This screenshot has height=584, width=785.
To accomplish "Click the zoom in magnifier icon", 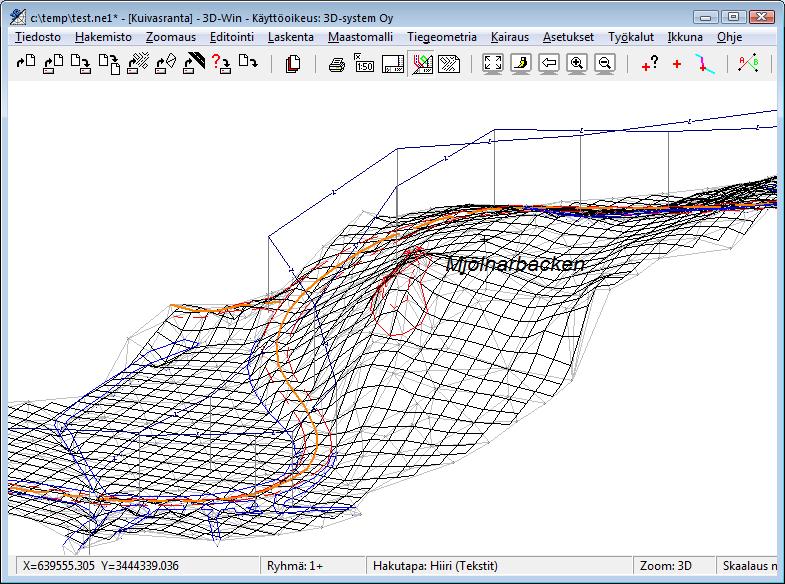I will click(577, 64).
